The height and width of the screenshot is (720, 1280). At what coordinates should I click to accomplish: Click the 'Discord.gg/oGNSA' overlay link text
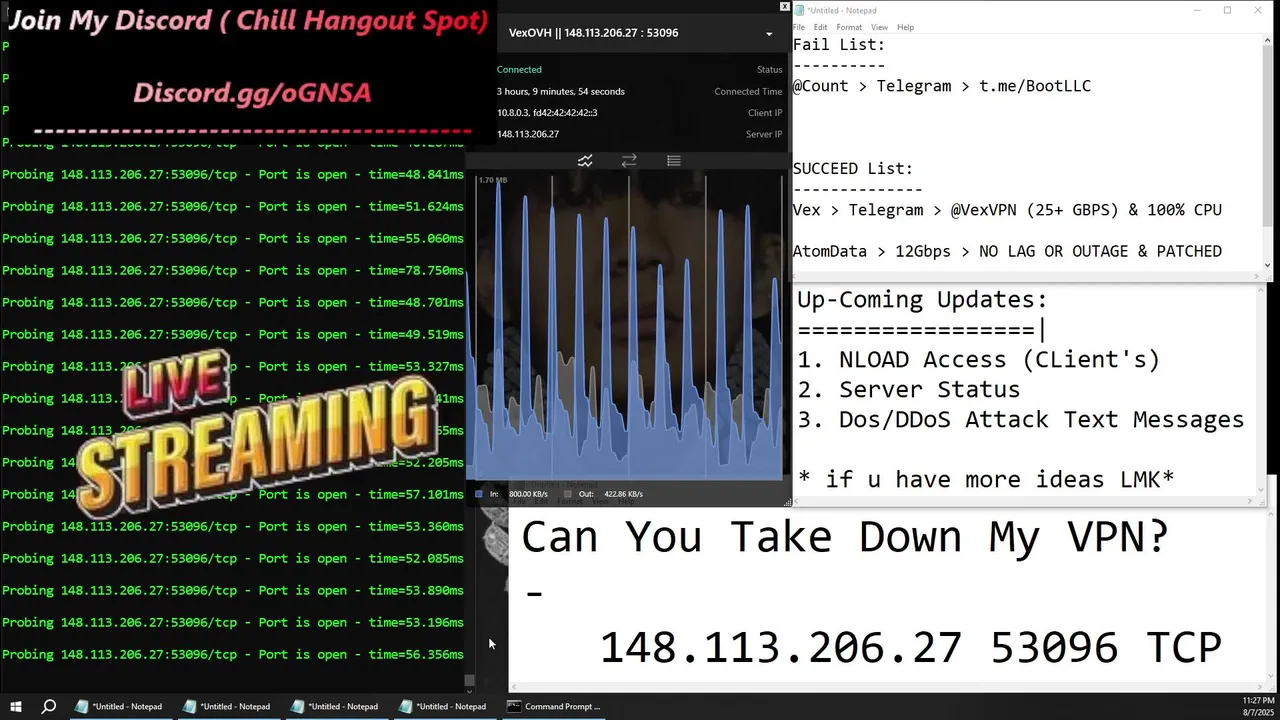252,93
